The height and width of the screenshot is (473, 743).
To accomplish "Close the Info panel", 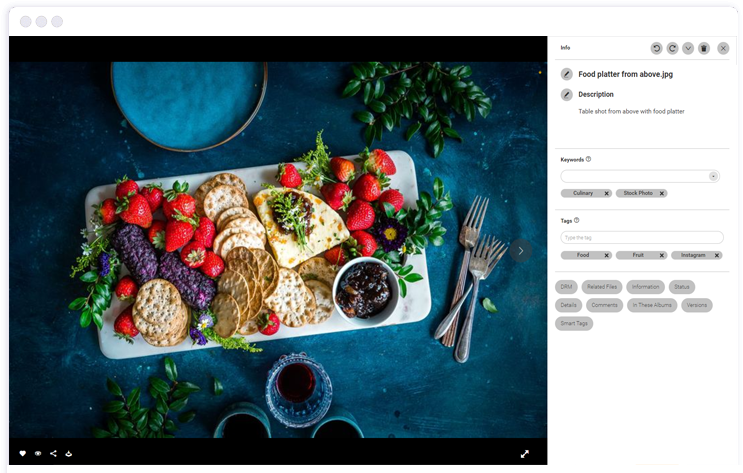I will (x=723, y=48).
